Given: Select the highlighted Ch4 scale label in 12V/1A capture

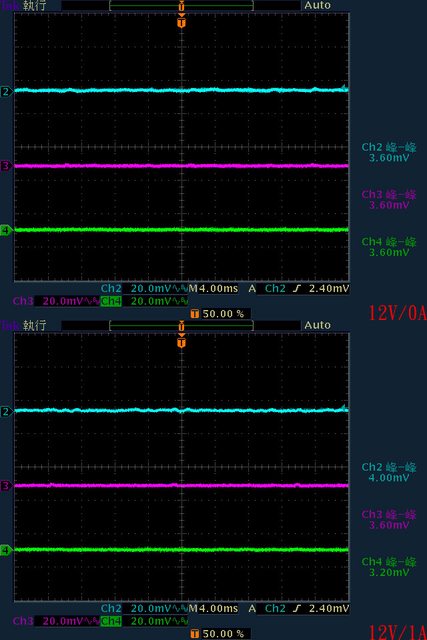Looking at the screenshot, I should (111, 621).
